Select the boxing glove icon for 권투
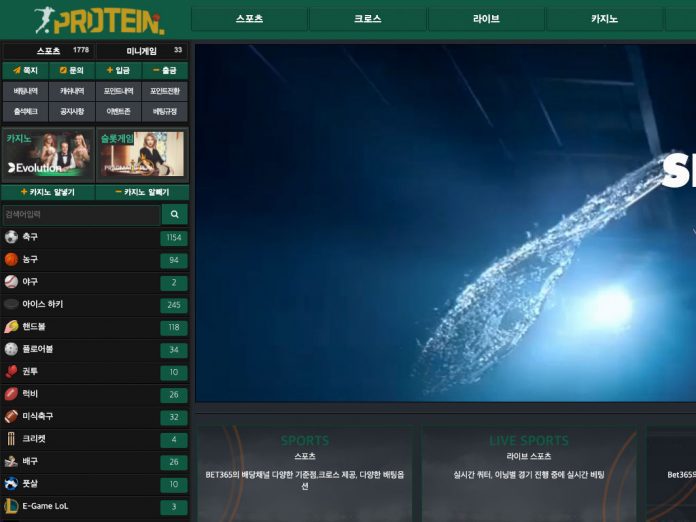This screenshot has width=696, height=522. [11, 372]
